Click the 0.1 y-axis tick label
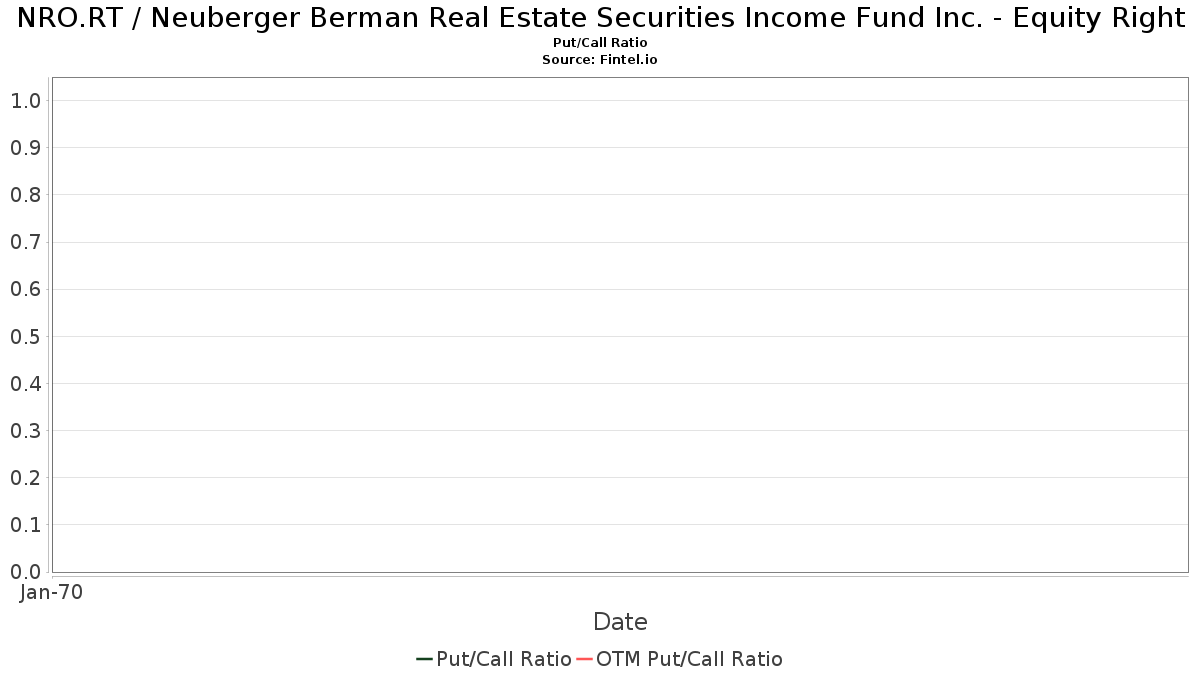1200x675 pixels. click(x=25, y=525)
